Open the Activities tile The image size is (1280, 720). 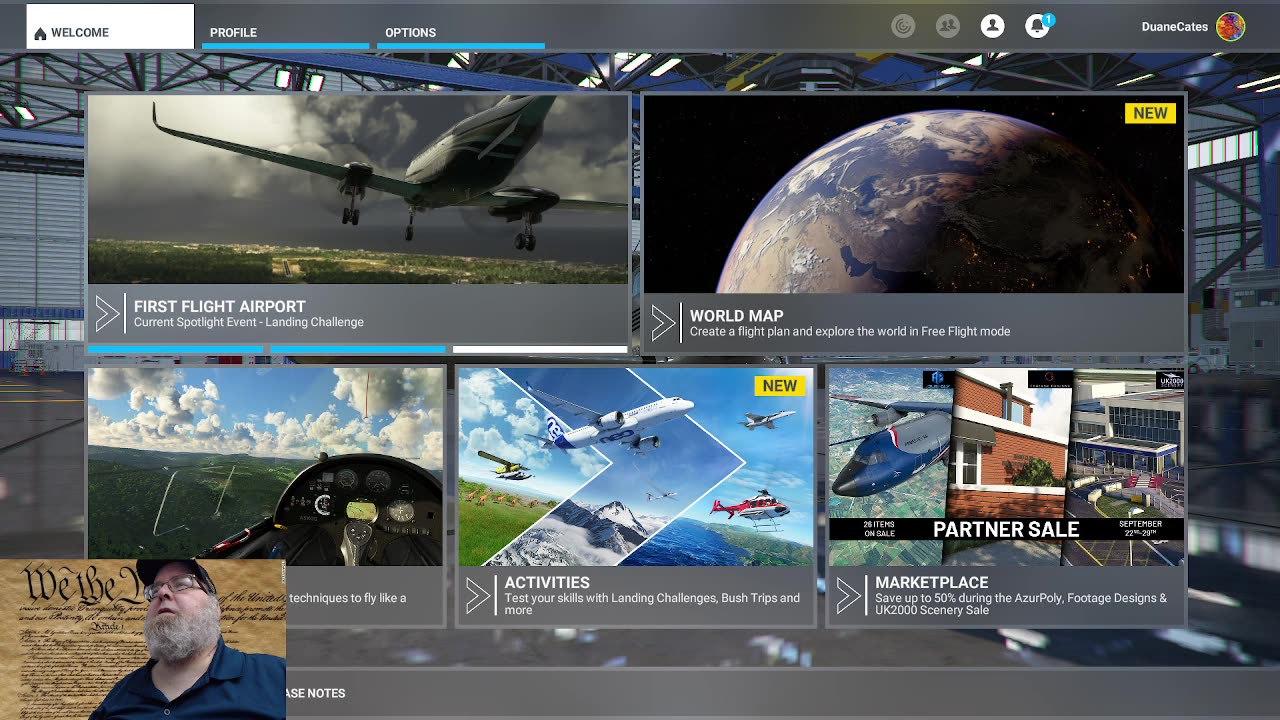coord(636,497)
